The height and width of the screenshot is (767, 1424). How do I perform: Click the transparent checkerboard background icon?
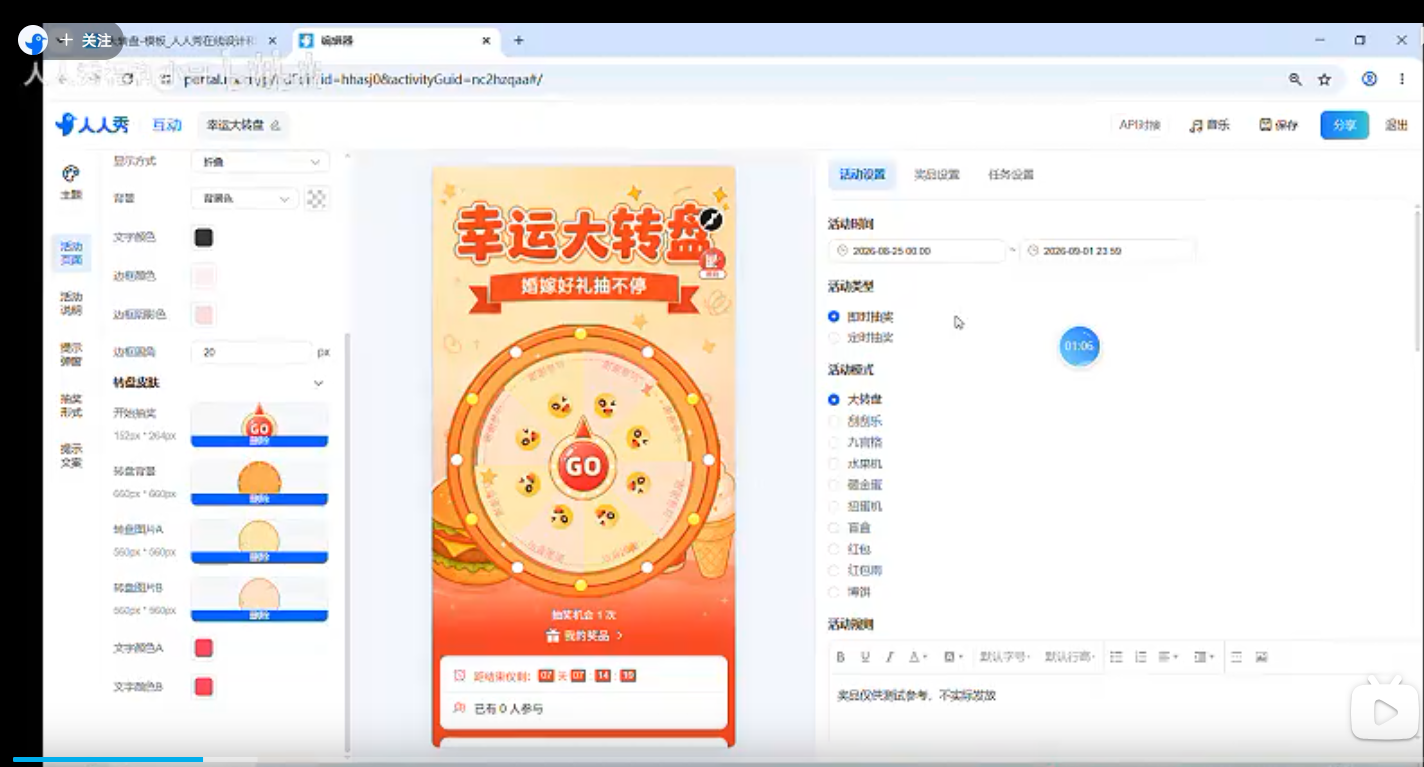pyautogui.click(x=316, y=198)
